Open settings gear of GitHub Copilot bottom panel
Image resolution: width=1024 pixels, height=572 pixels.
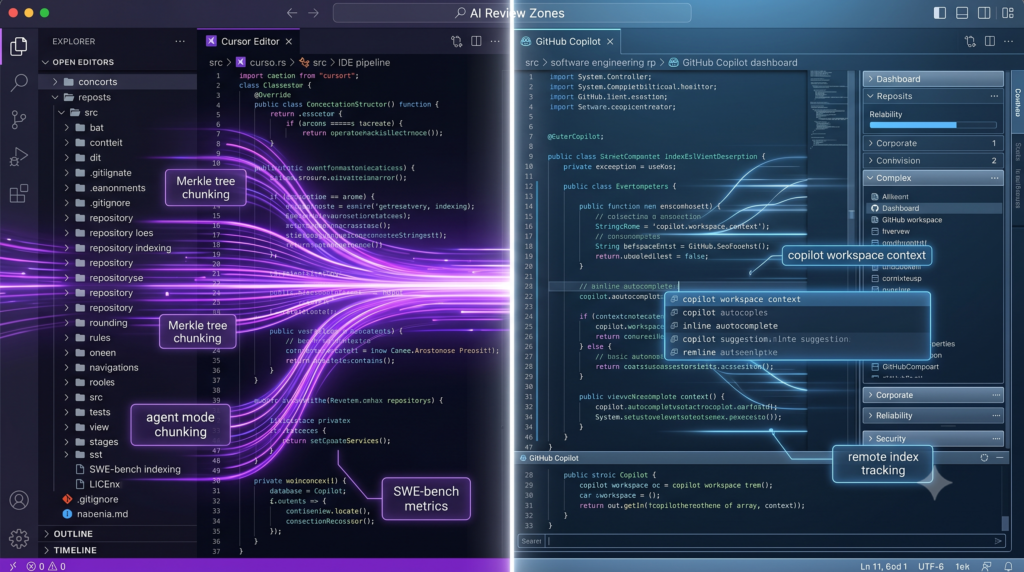tap(984, 458)
